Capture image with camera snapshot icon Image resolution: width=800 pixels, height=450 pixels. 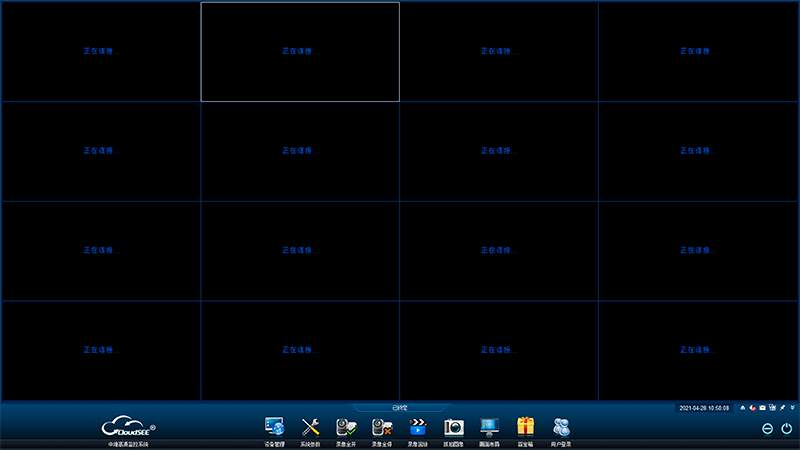[x=454, y=427]
